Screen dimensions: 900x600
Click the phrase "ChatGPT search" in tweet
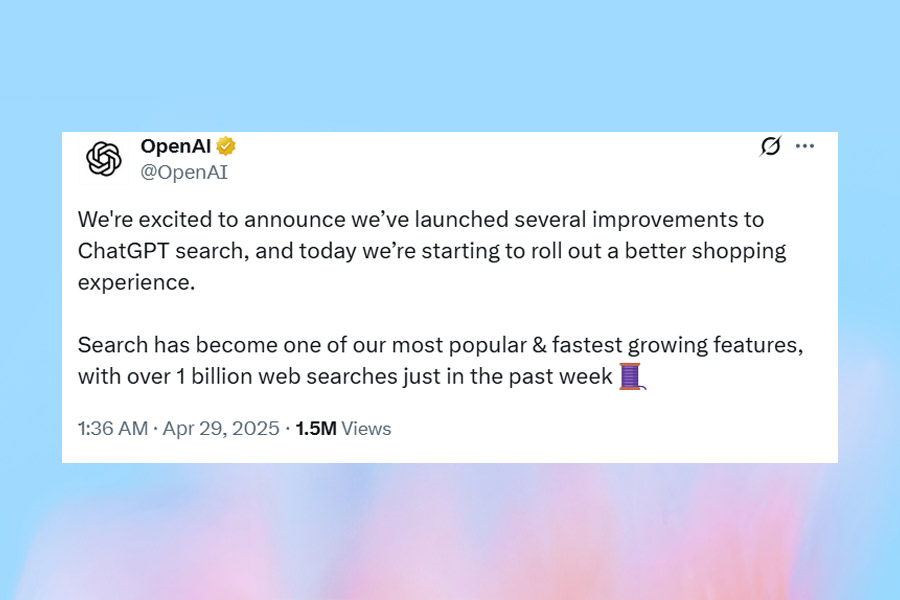161,250
